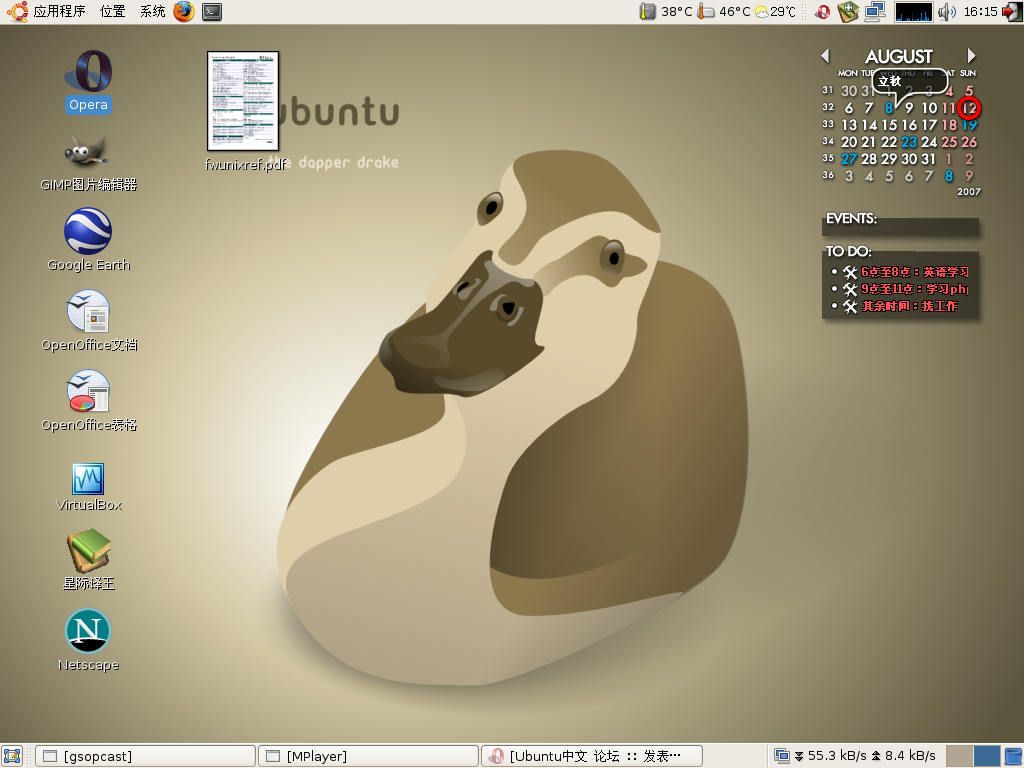Launch Firefox from top panel
Viewport: 1024px width, 768px height.
[x=184, y=11]
